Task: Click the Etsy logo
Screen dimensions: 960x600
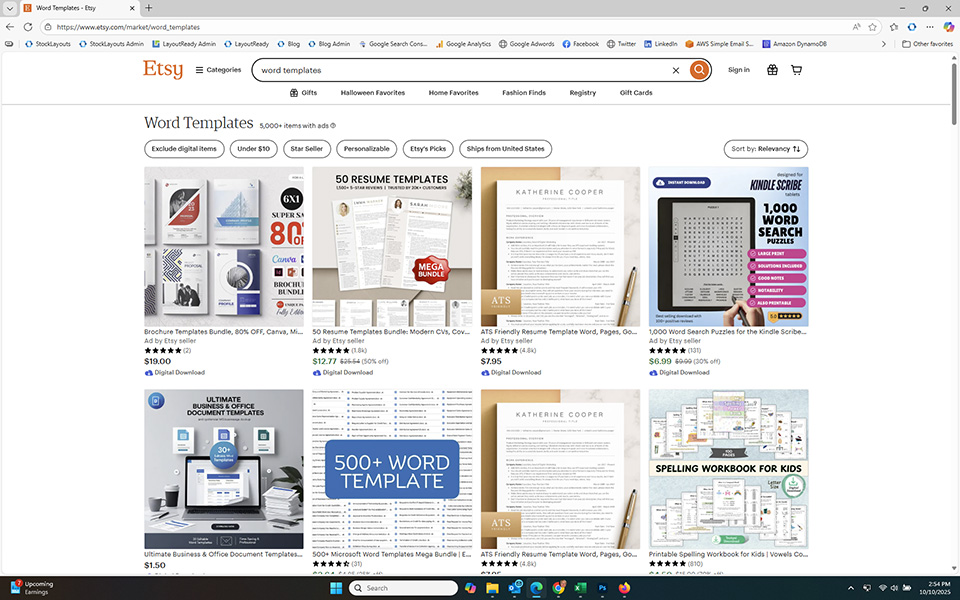Action: [x=165, y=69]
